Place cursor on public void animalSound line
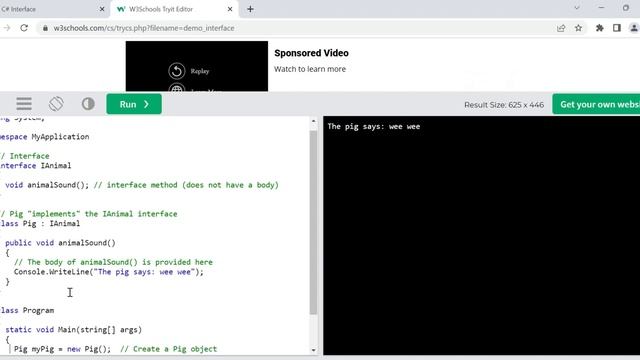This screenshot has height=360, width=640. coord(60,243)
